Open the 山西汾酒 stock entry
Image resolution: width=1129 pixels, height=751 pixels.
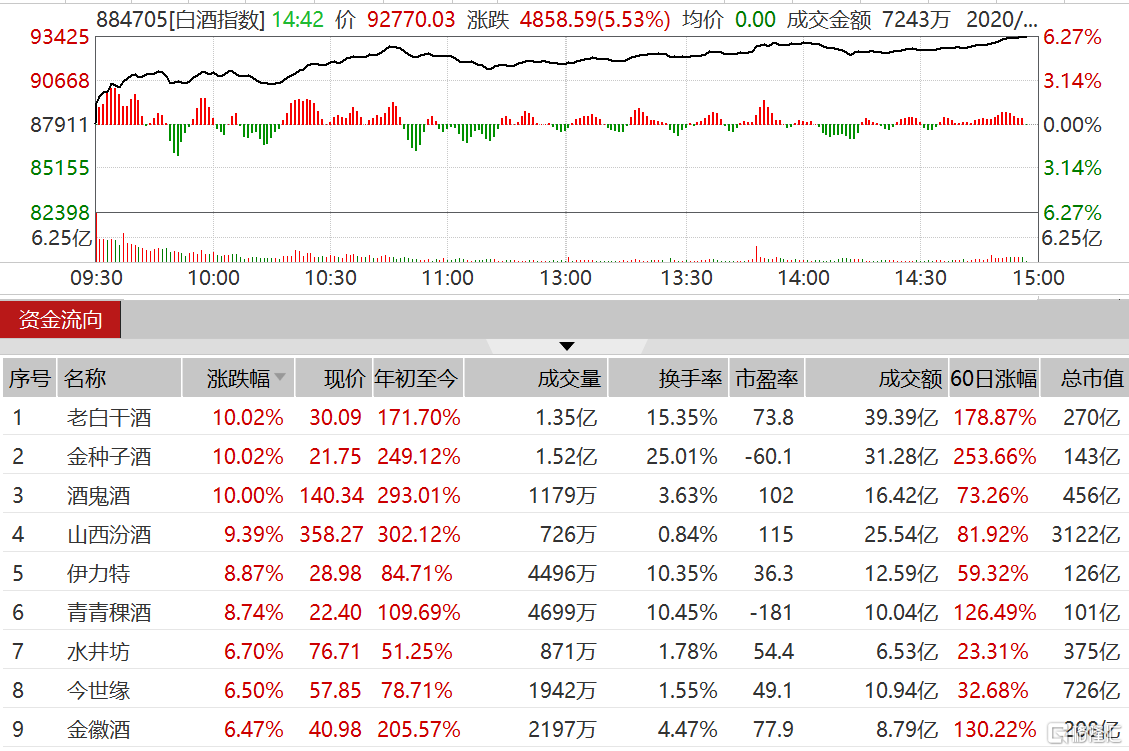point(109,535)
